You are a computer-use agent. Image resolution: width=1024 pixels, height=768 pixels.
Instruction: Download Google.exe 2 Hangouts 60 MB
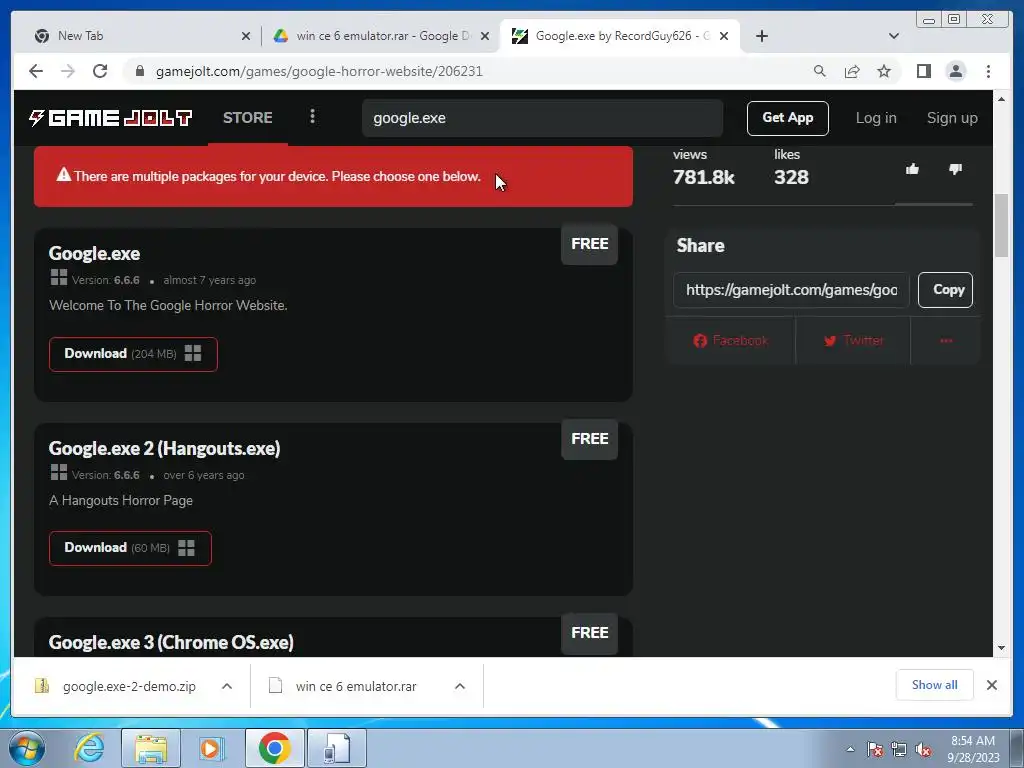click(x=130, y=548)
